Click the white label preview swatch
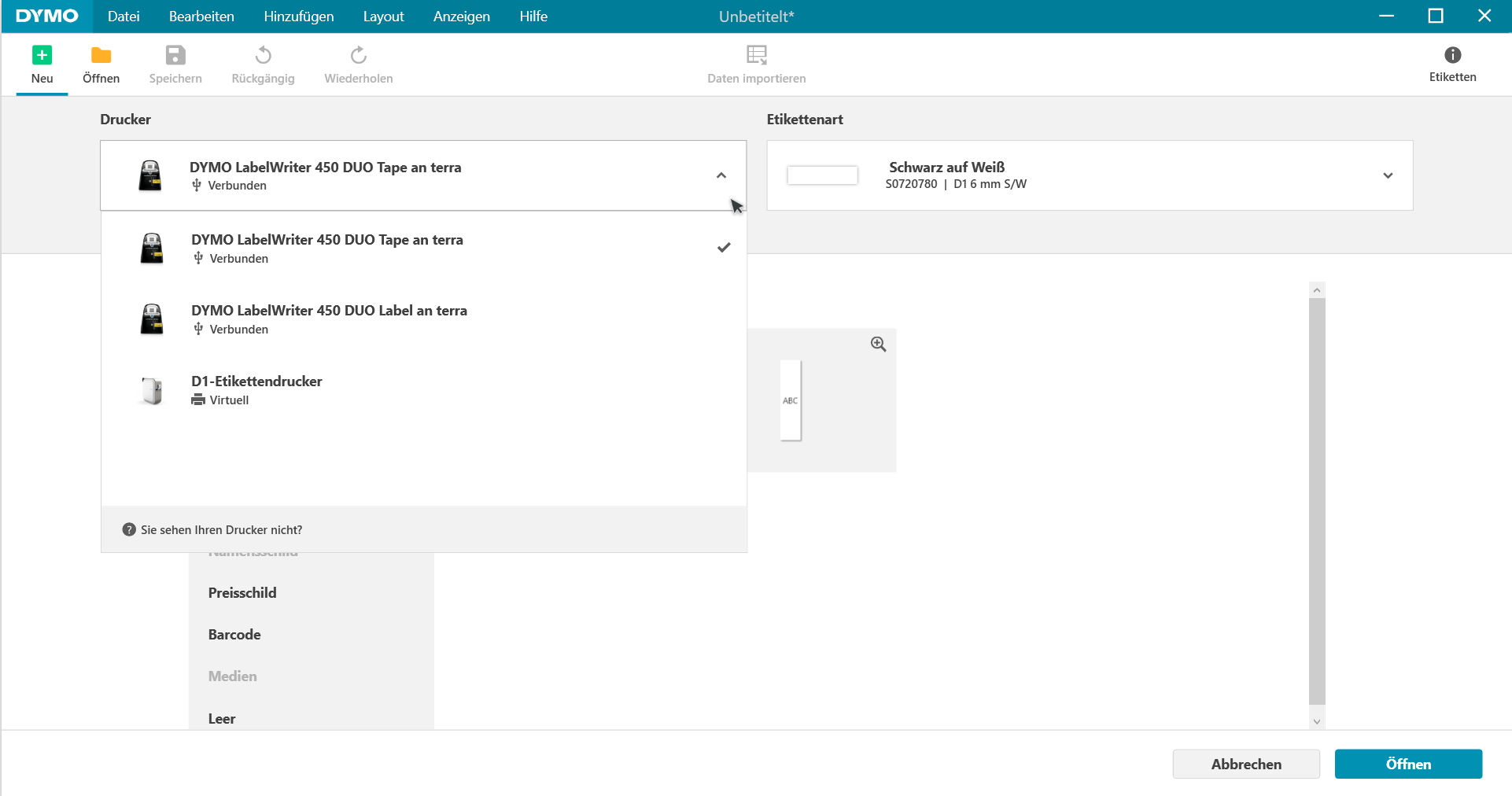Image resolution: width=1512 pixels, height=796 pixels. 822,175
